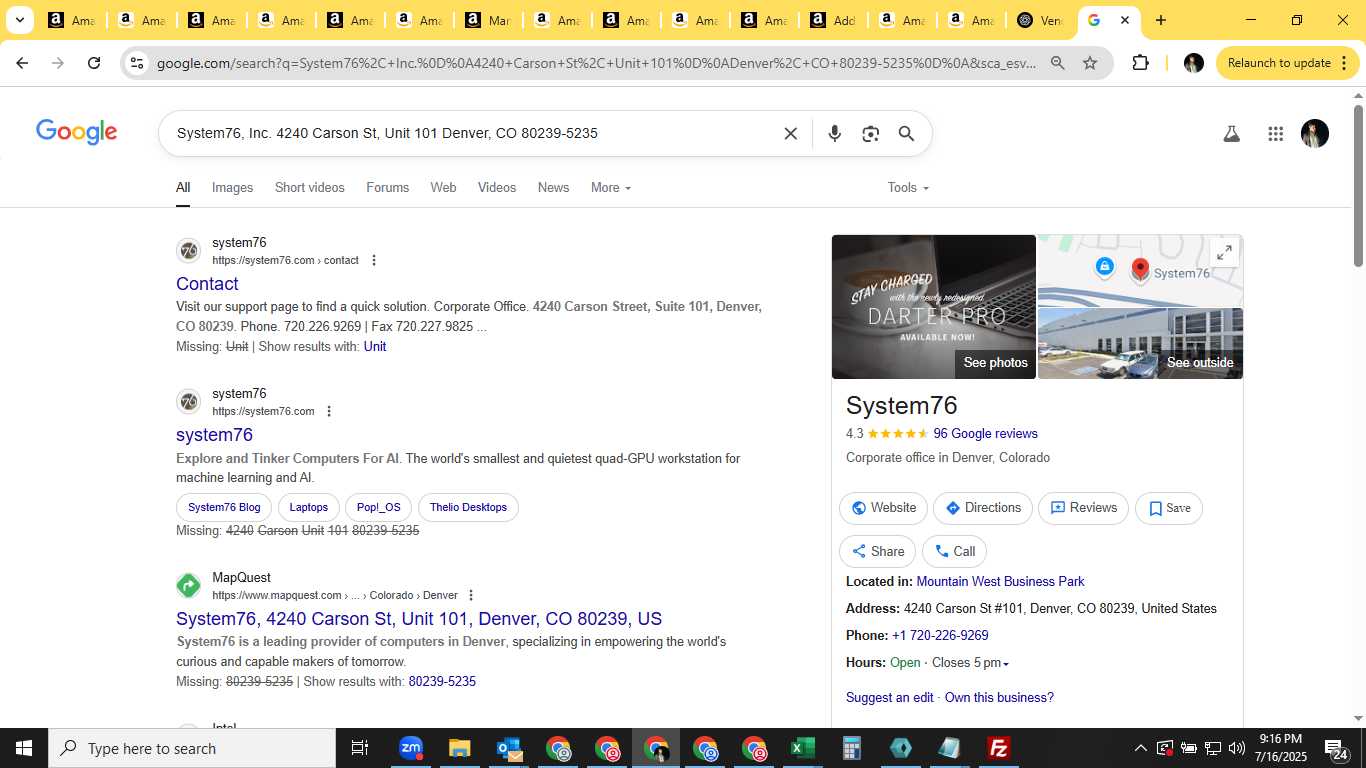Open Chrome profile avatar in toolbar
The width and height of the screenshot is (1366, 768).
point(1193,63)
